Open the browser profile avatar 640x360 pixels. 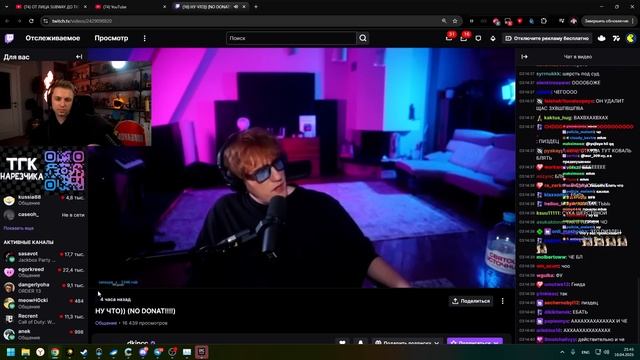click(573, 21)
